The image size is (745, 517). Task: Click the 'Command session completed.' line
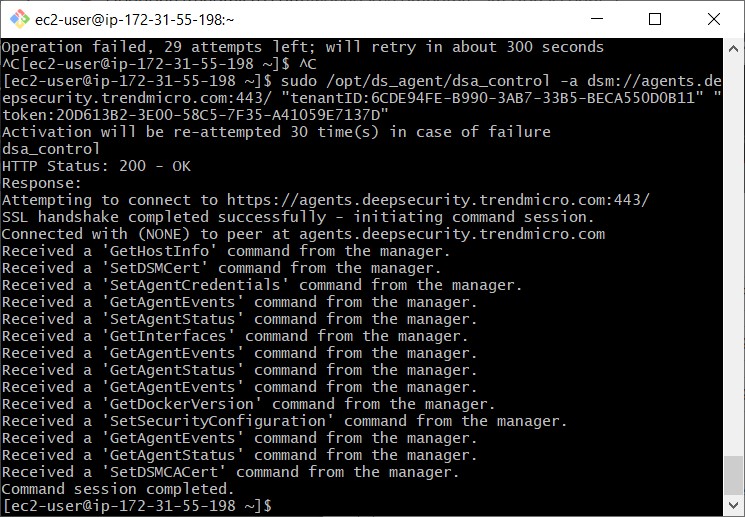[118, 489]
